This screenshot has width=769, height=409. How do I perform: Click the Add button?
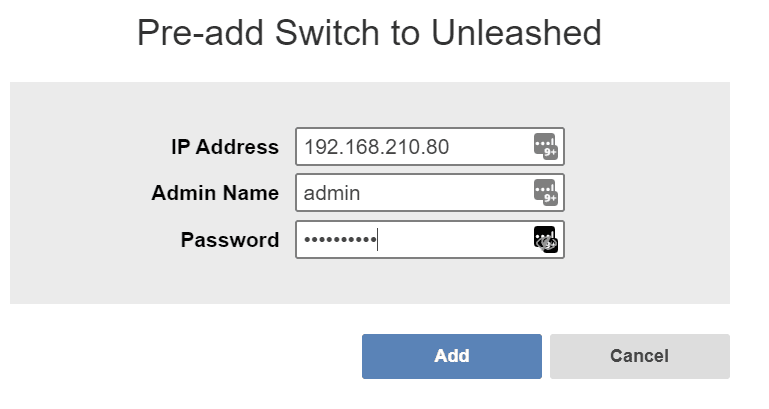point(452,357)
